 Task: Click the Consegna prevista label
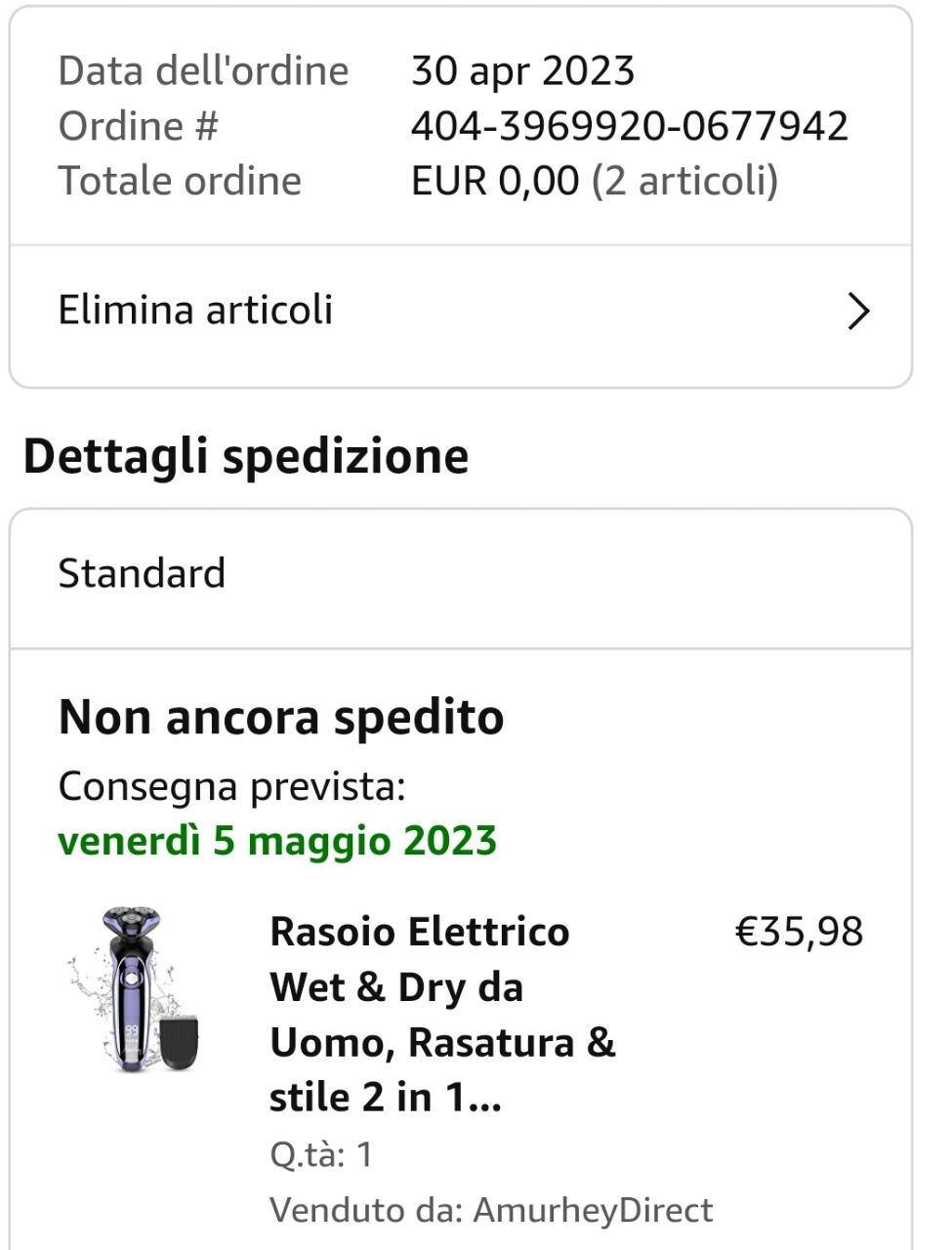(x=231, y=786)
